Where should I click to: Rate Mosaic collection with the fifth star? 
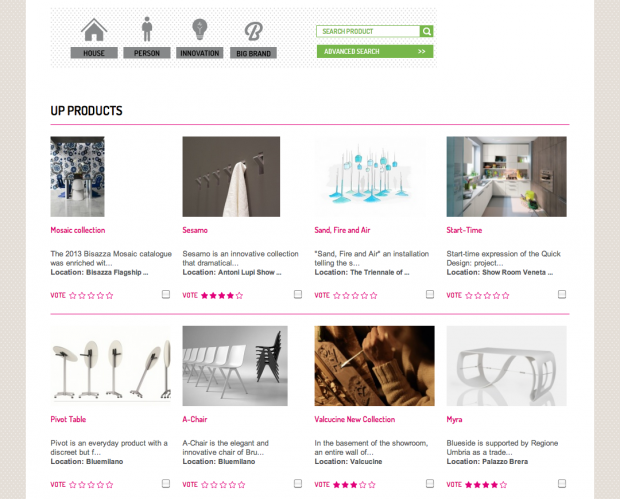pos(109,296)
